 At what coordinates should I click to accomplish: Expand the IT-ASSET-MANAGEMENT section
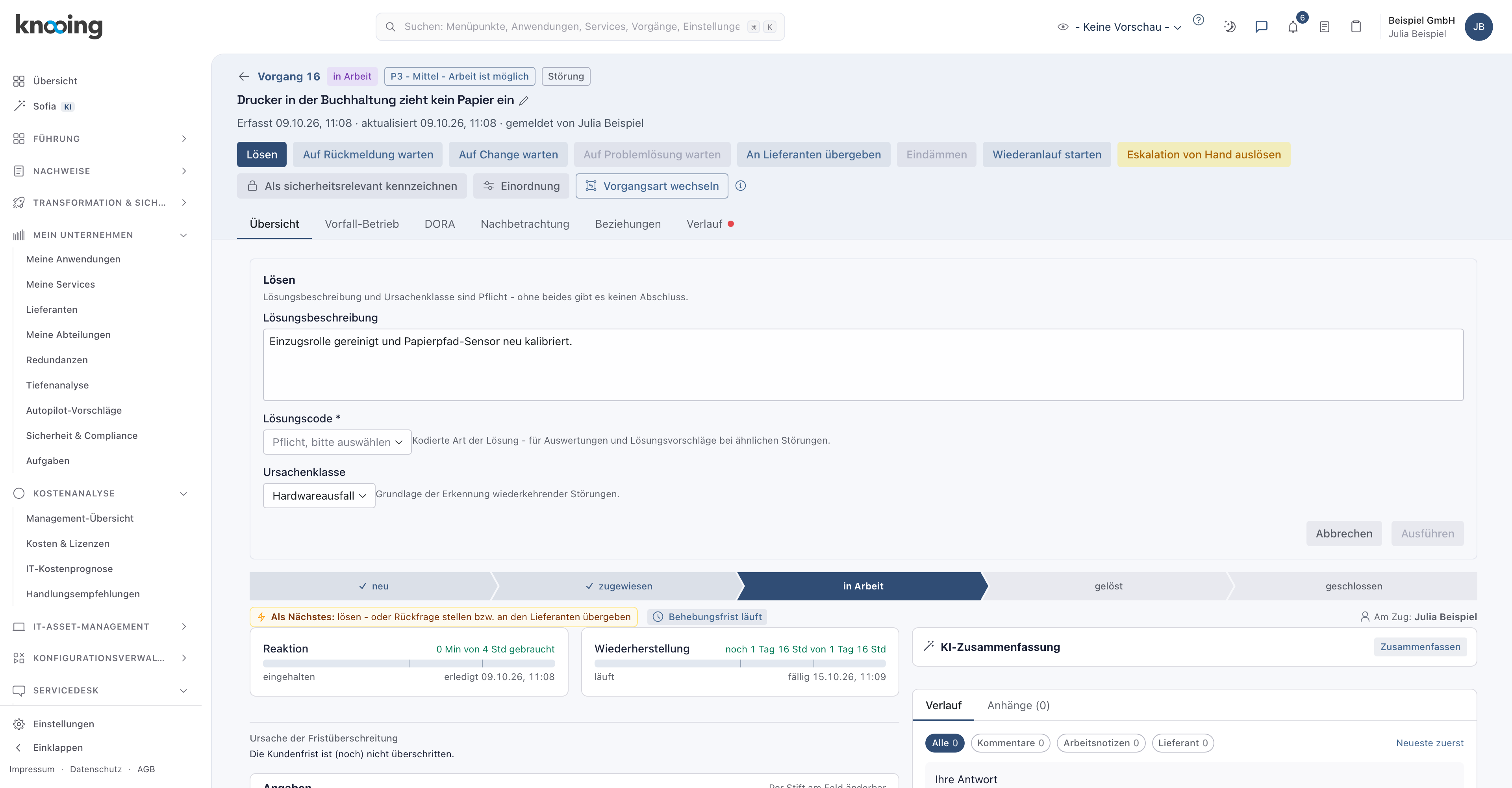pos(101,626)
